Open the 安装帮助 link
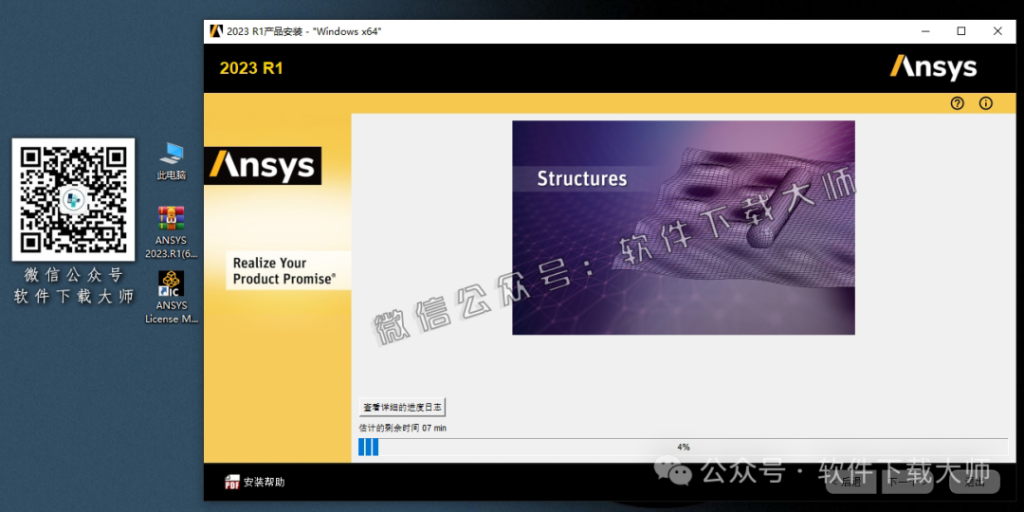Screen dimensions: 1024x512 (264, 483)
